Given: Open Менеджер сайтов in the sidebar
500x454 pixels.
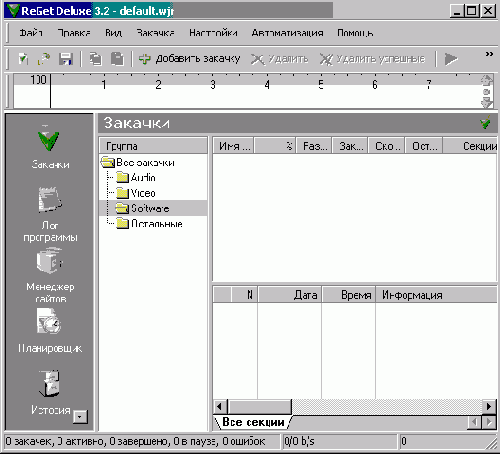Looking at the screenshot, I should point(50,275).
